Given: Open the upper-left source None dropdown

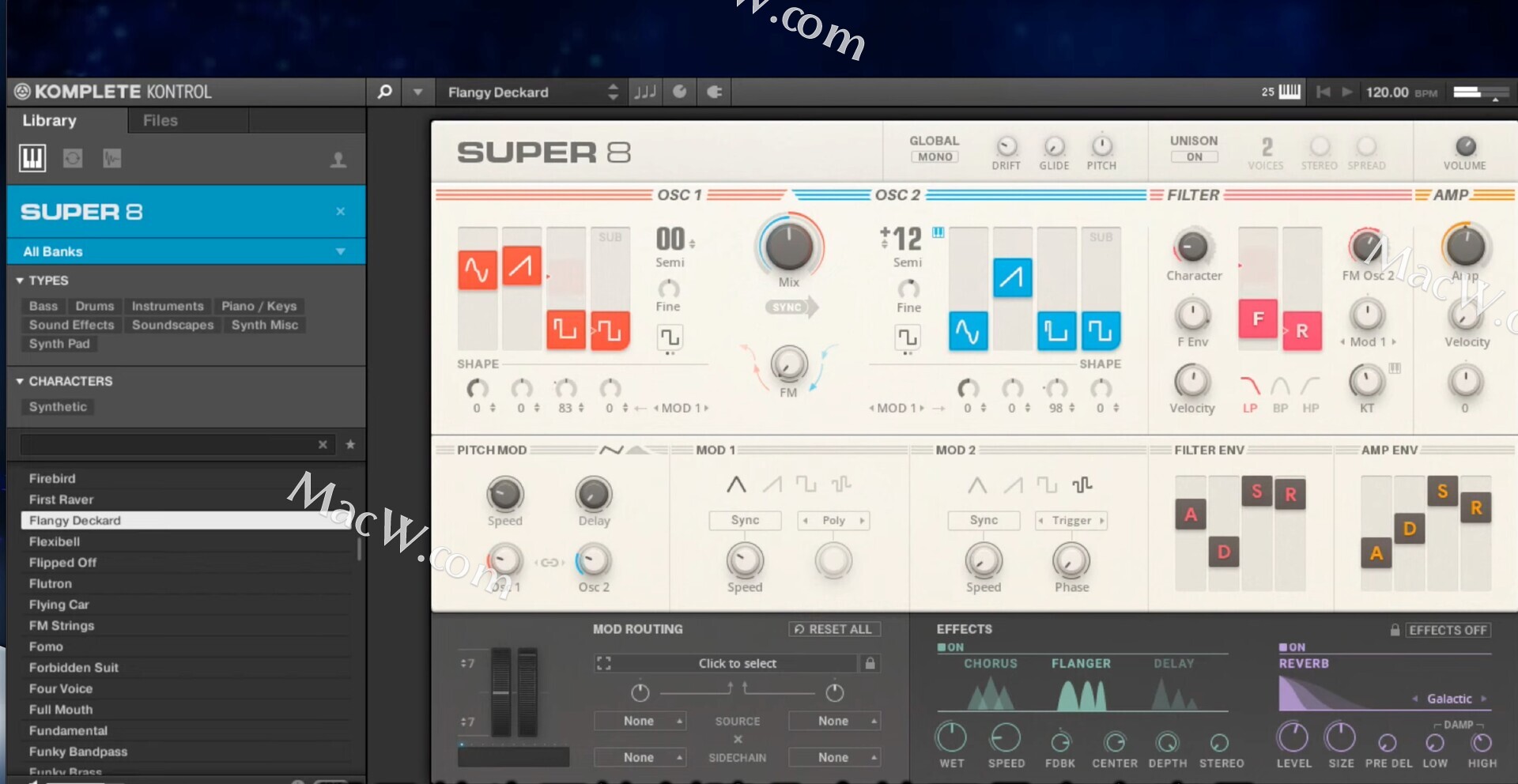Looking at the screenshot, I should (640, 721).
